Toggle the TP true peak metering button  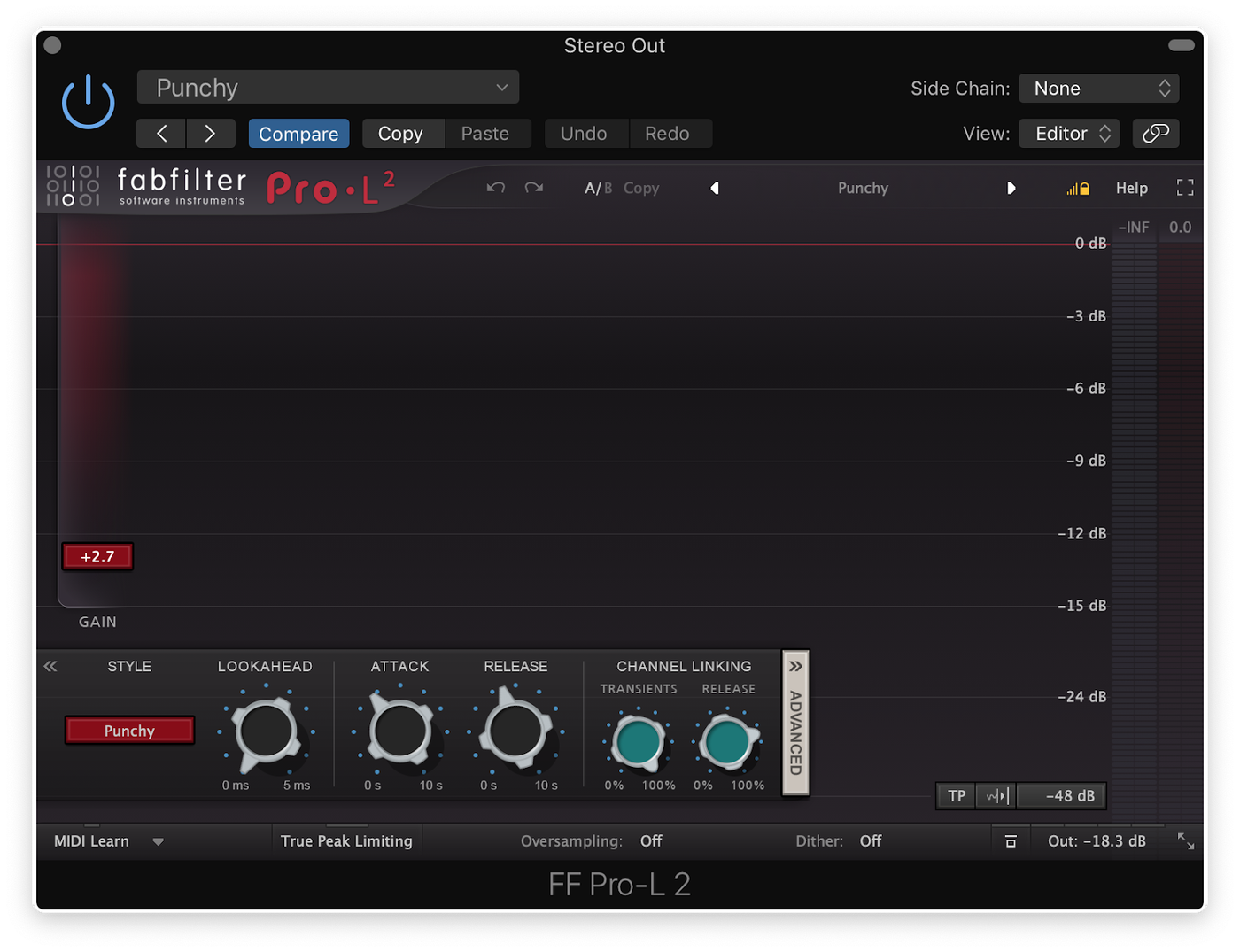point(957,796)
